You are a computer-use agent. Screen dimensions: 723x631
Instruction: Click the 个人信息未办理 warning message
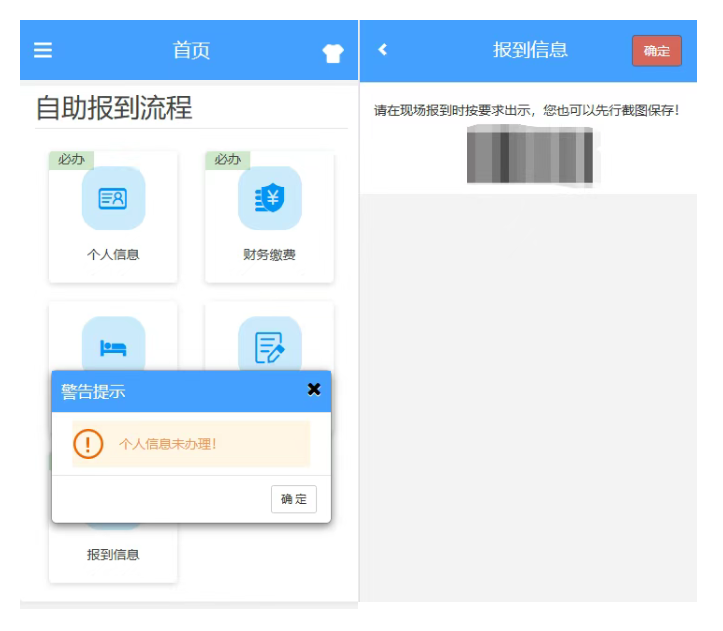[x=168, y=444]
